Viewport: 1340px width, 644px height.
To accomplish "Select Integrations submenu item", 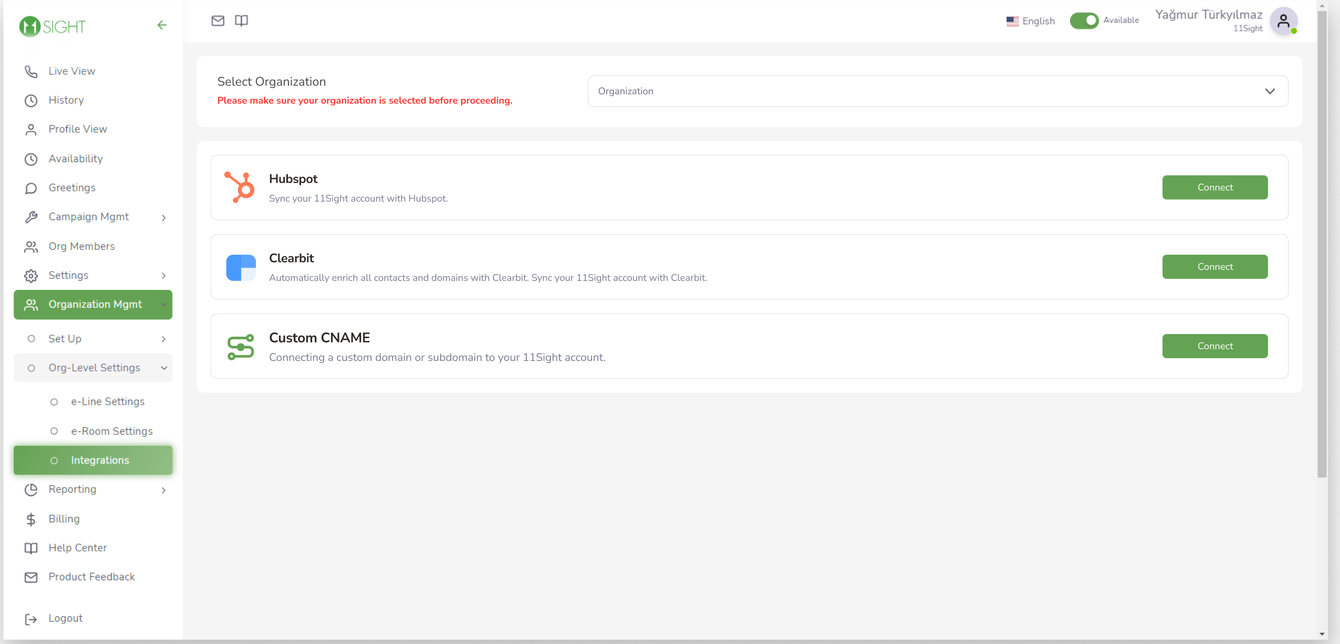I will (x=93, y=460).
